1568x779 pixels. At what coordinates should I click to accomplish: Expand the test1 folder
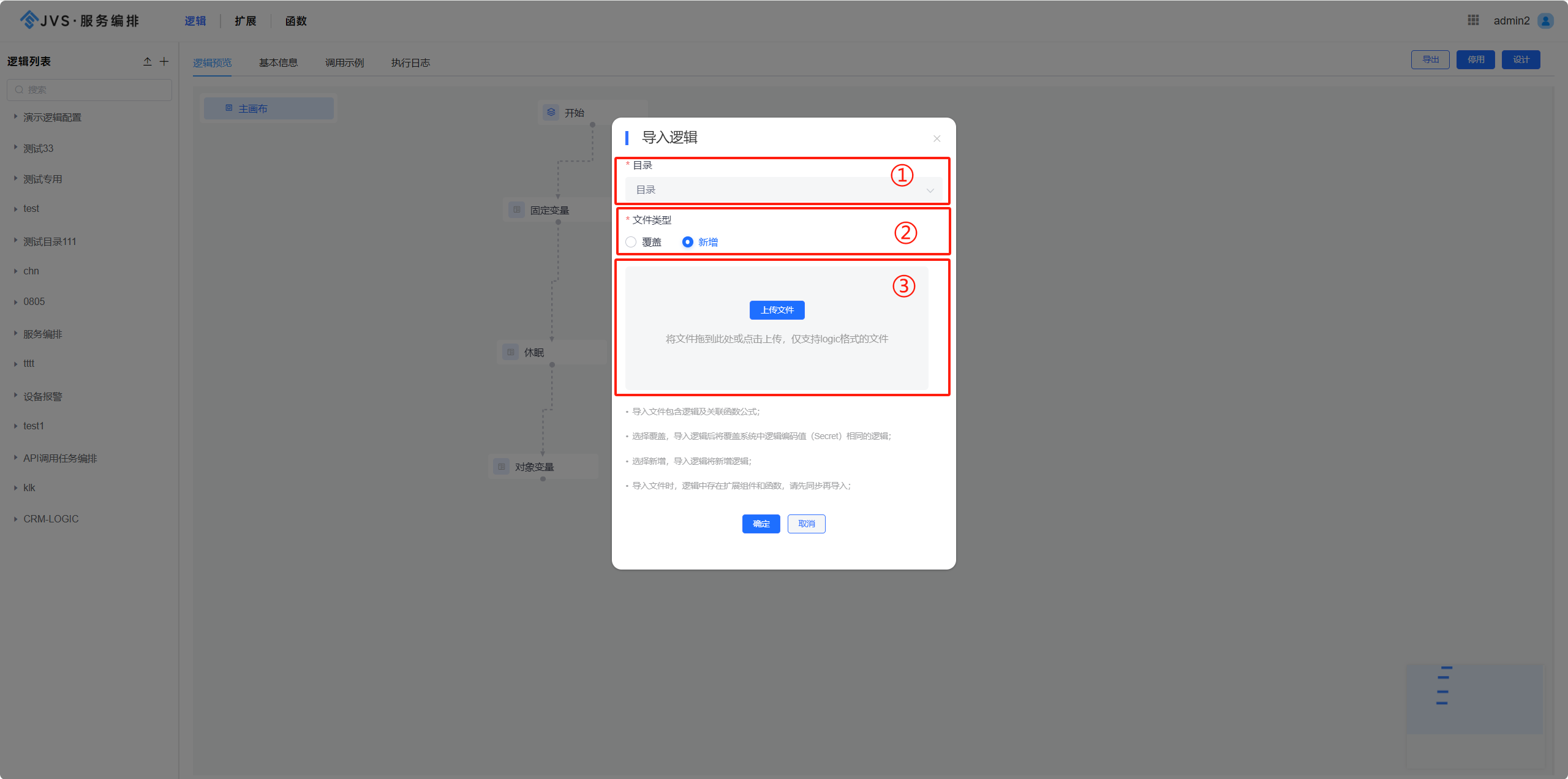click(15, 426)
